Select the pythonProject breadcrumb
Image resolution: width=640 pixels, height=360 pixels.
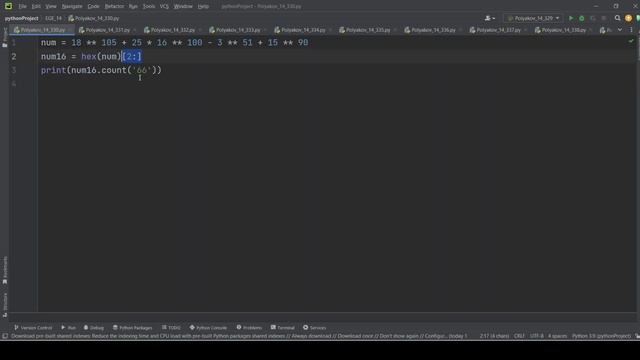pyautogui.click(x=22, y=18)
